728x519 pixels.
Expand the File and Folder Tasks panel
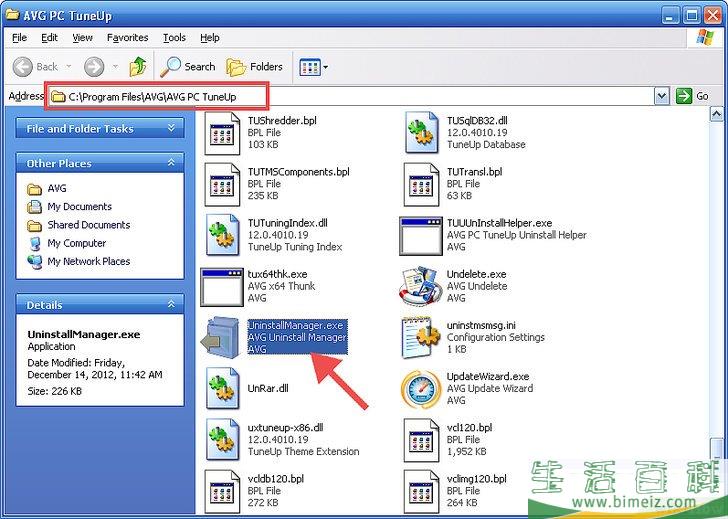click(x=171, y=128)
